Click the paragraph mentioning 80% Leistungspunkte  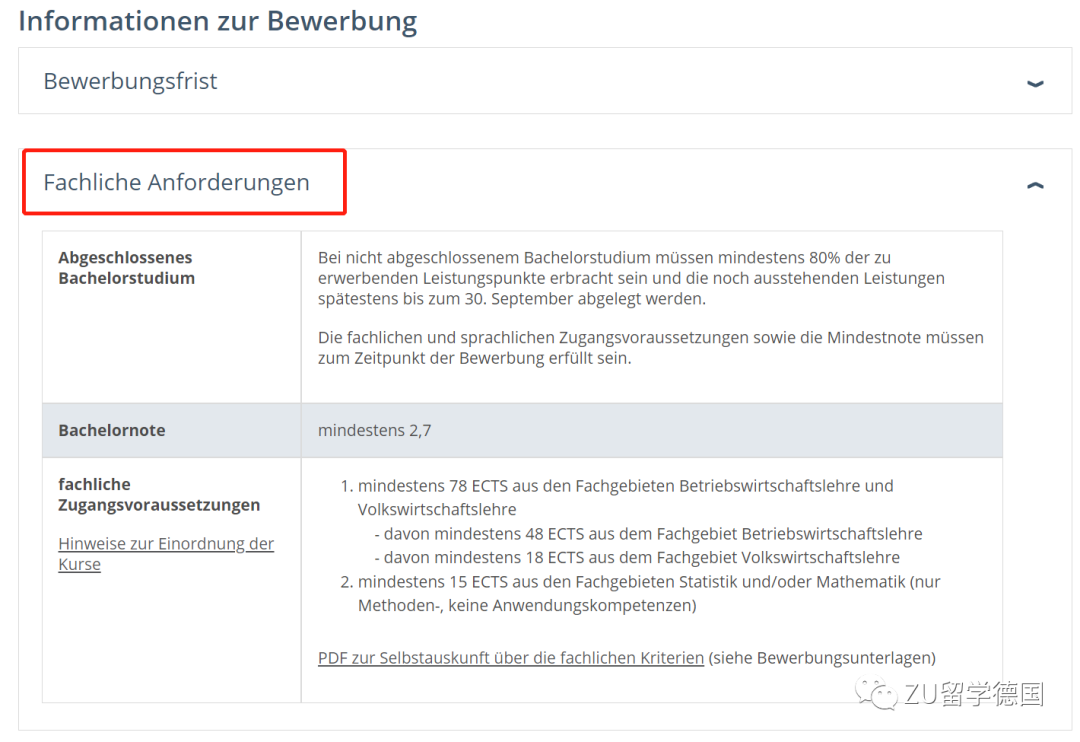tap(630, 278)
